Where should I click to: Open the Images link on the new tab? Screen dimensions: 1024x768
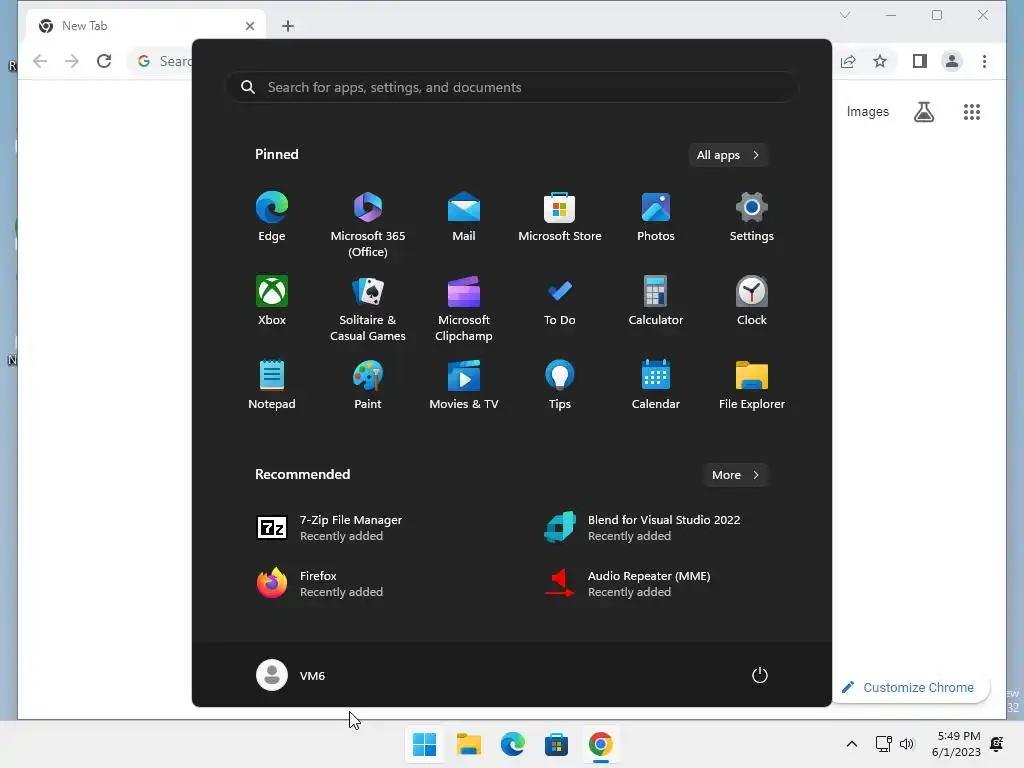867,112
